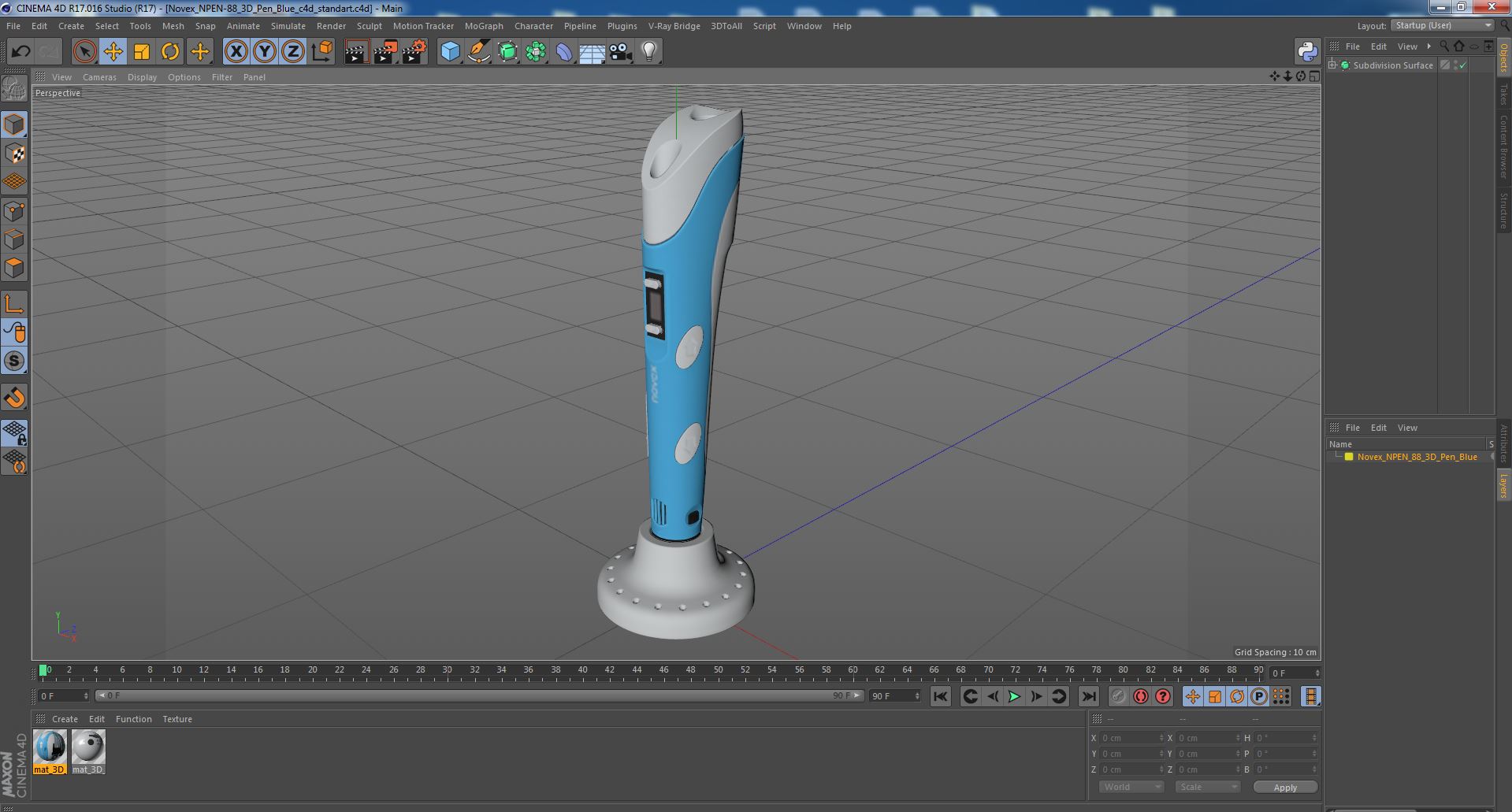Image resolution: width=1512 pixels, height=812 pixels.
Task: Click the Subdivision Surface generator icon
Action: coord(507,52)
